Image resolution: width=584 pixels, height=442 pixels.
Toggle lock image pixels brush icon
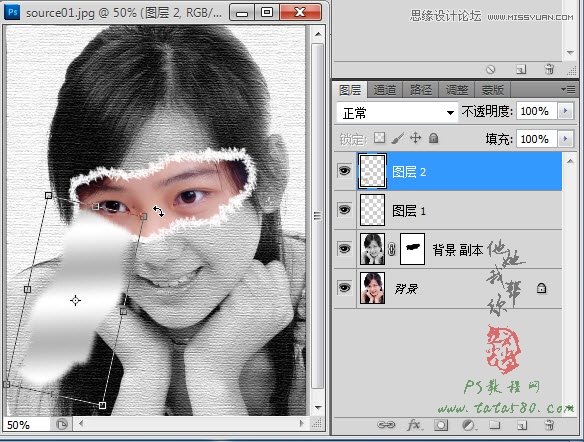[x=397, y=138]
